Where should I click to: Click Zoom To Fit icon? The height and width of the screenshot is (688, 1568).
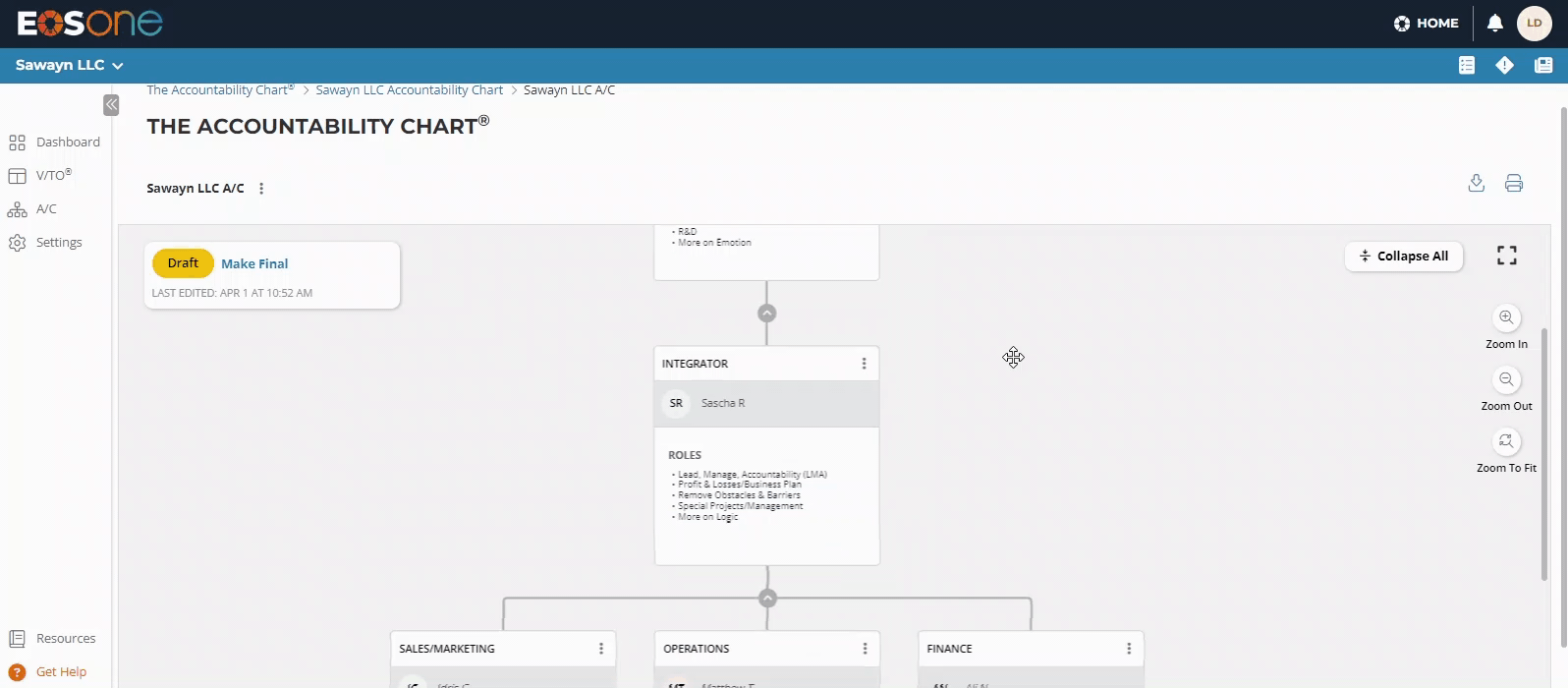coord(1506,441)
